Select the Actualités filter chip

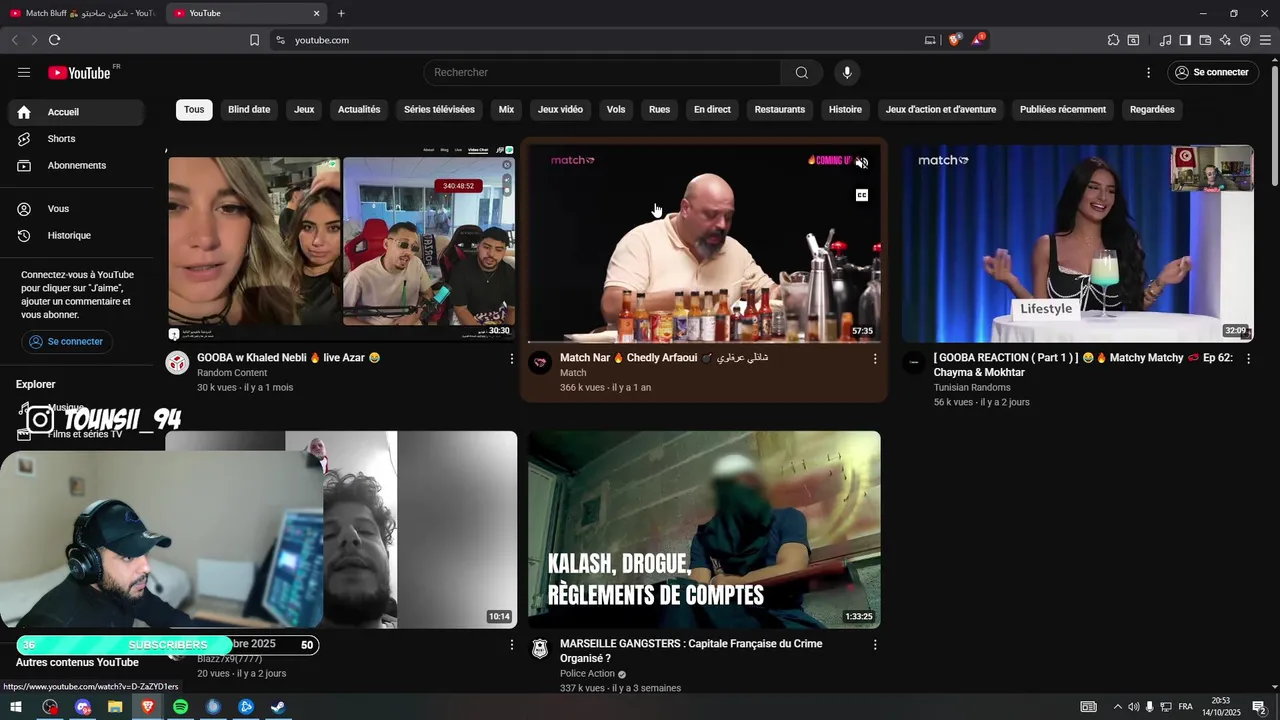[359, 109]
